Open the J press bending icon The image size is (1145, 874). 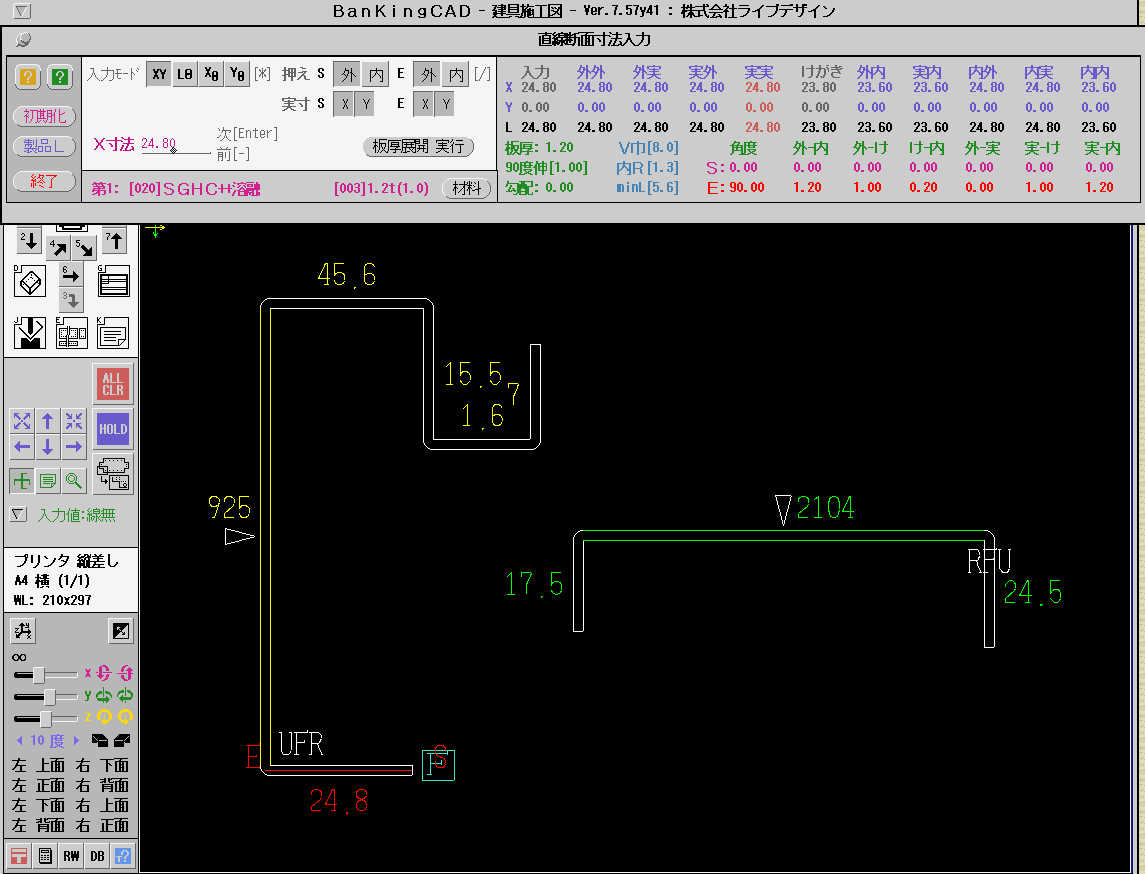click(29, 333)
